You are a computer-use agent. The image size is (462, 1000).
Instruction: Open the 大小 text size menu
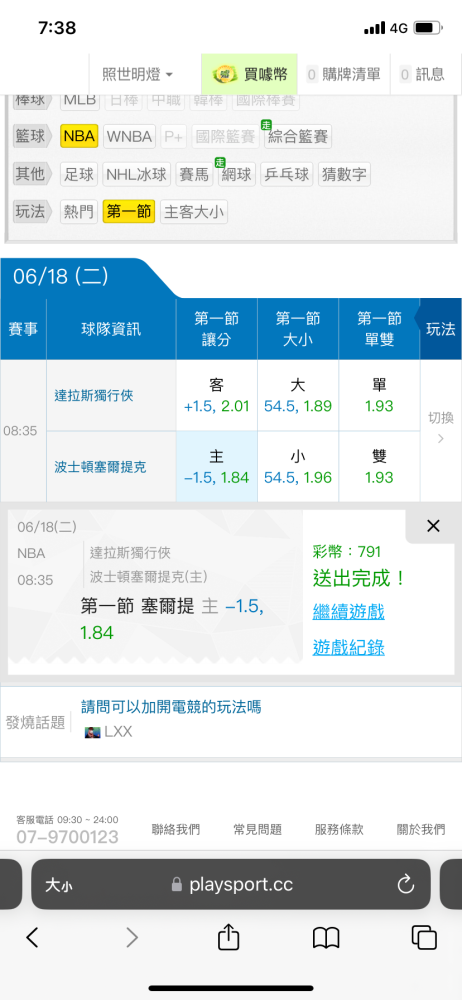point(58,885)
